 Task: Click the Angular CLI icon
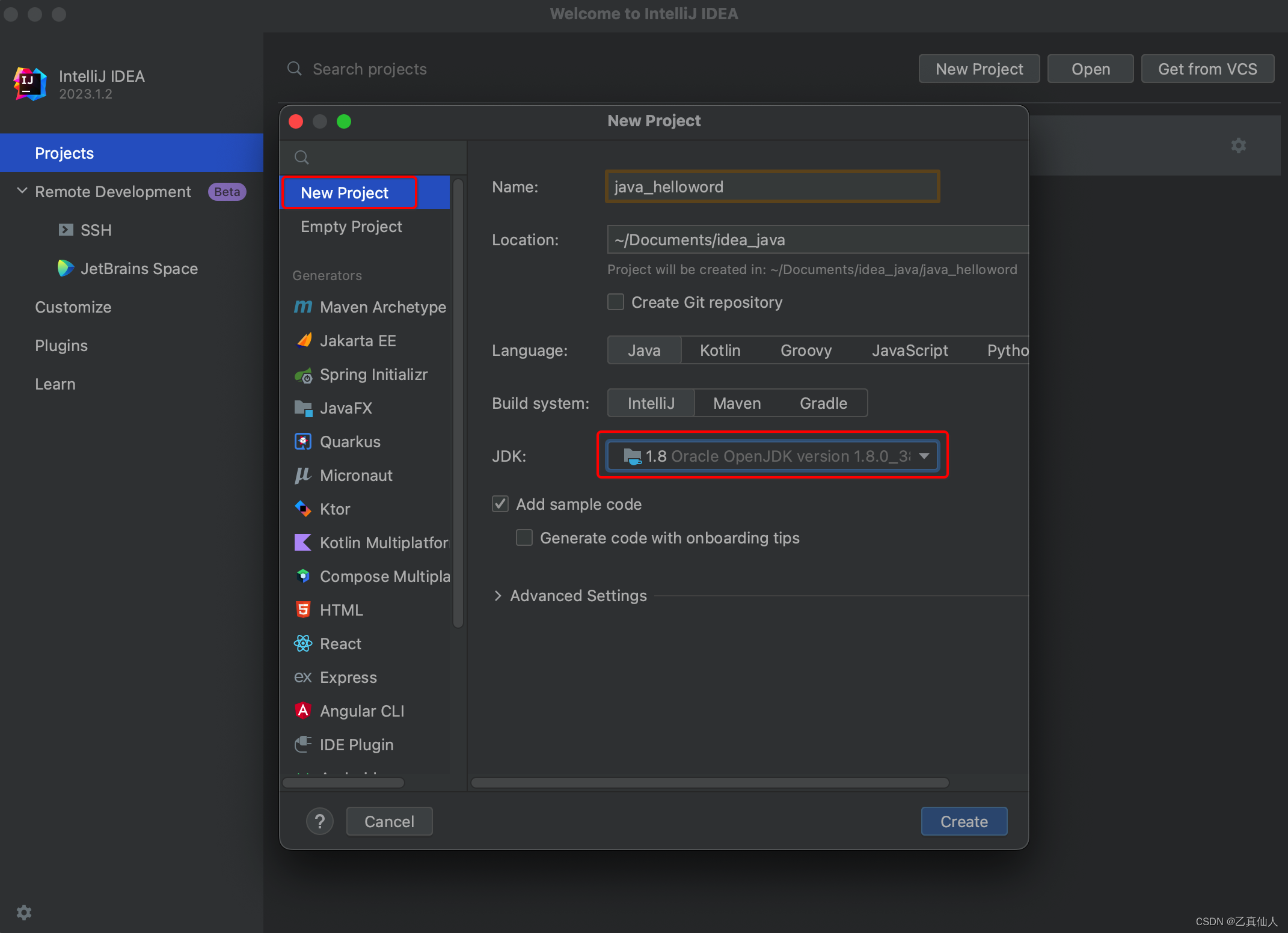(303, 711)
